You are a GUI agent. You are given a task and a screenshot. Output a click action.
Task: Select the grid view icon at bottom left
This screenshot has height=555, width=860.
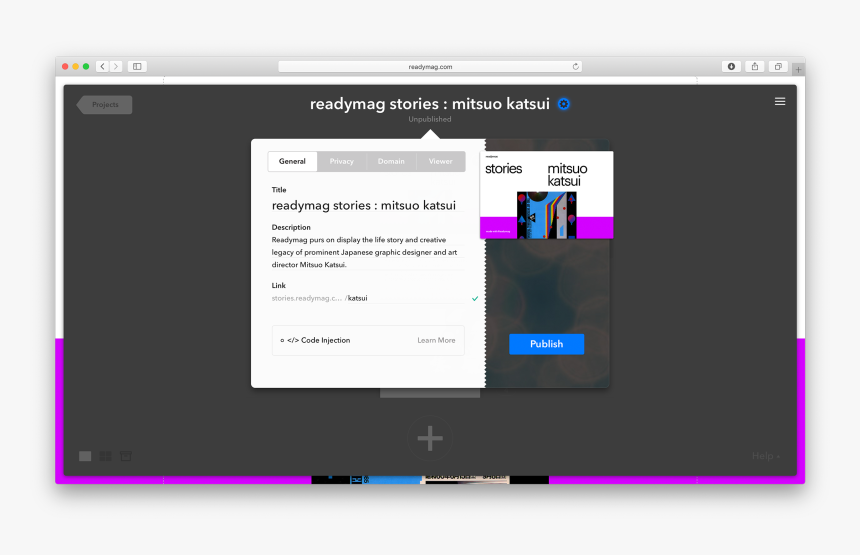pos(105,456)
